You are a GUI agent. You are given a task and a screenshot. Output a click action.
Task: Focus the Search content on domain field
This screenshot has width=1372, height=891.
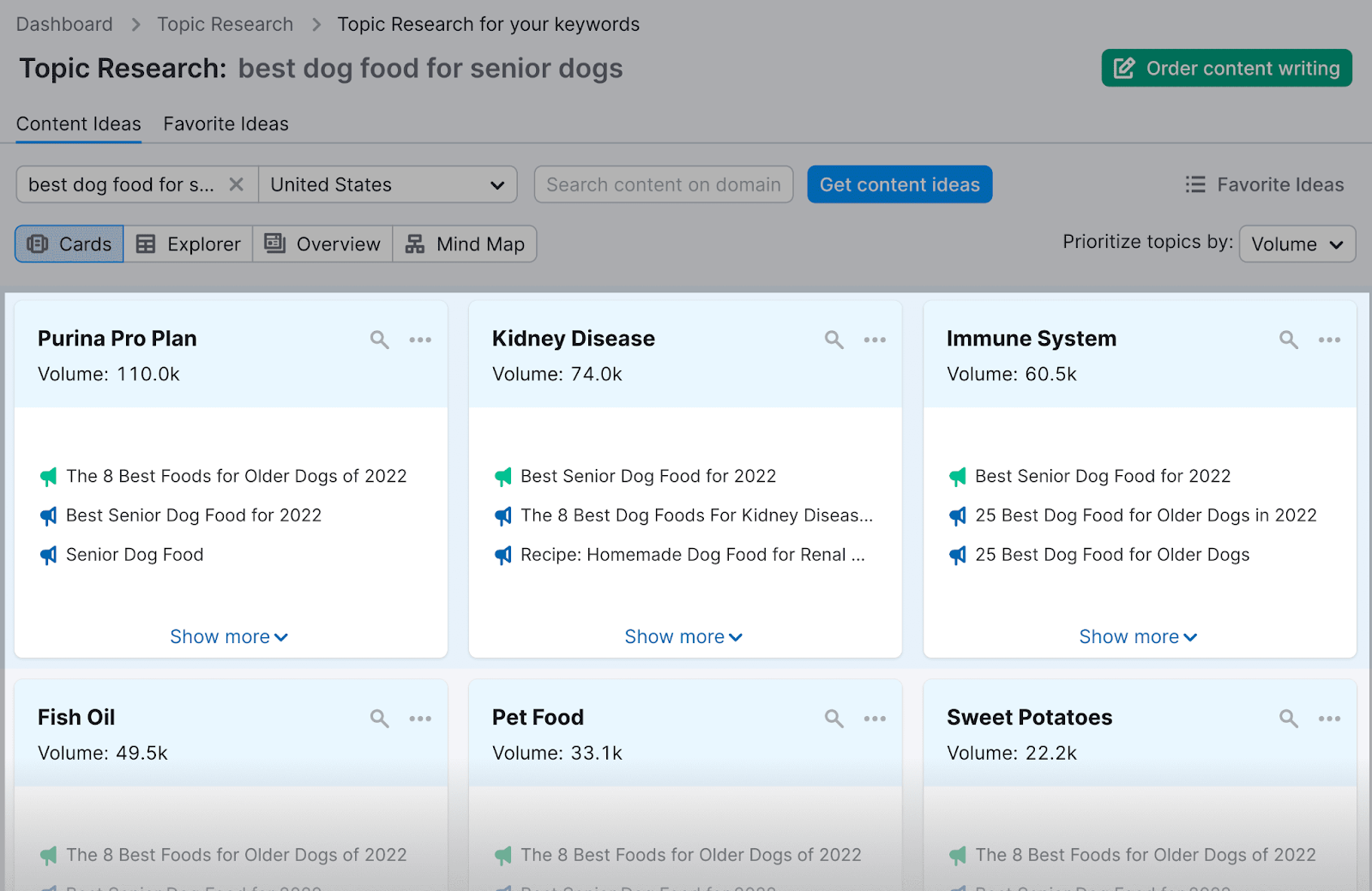coord(663,184)
